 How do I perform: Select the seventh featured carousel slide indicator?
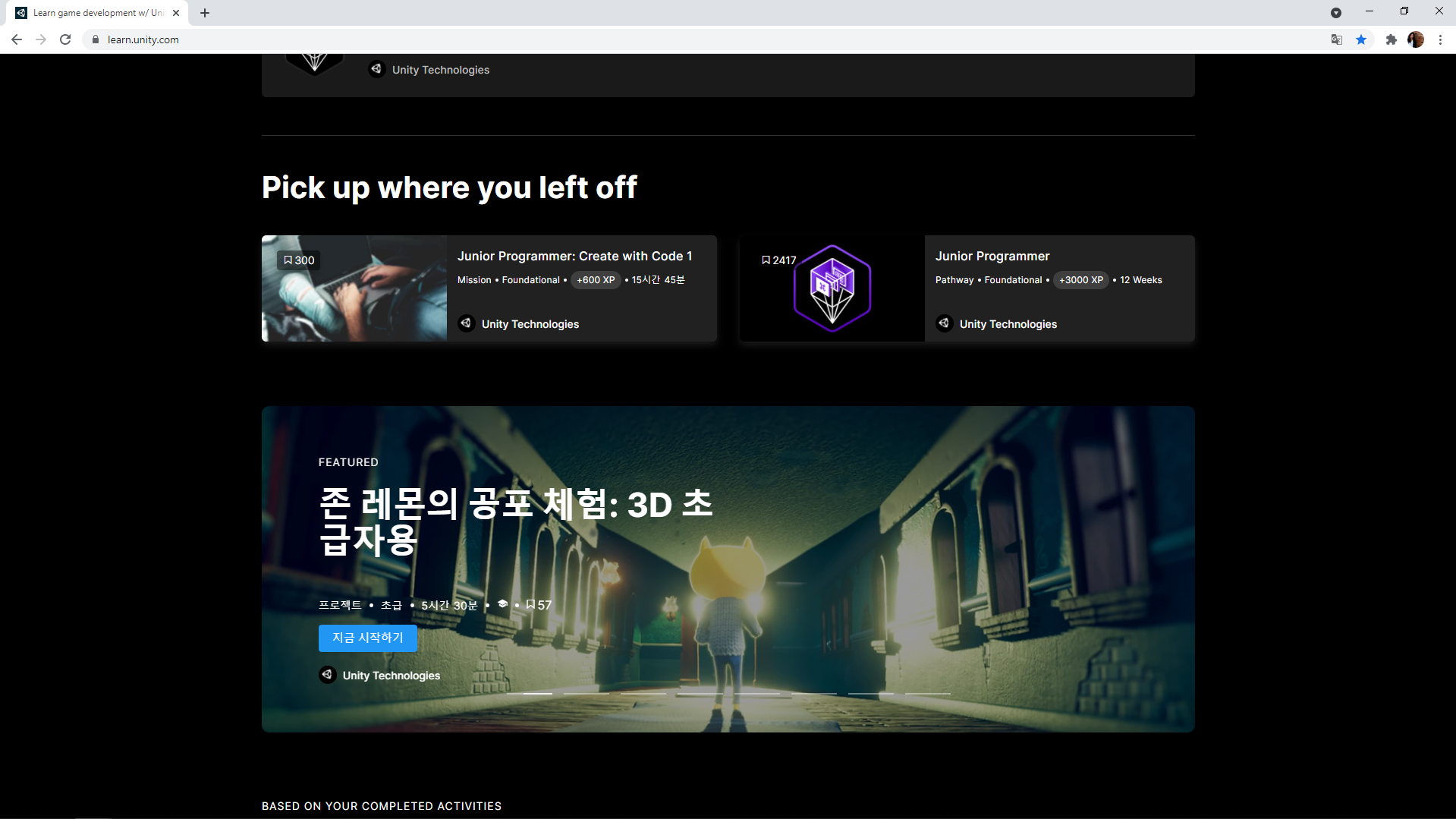coord(871,694)
